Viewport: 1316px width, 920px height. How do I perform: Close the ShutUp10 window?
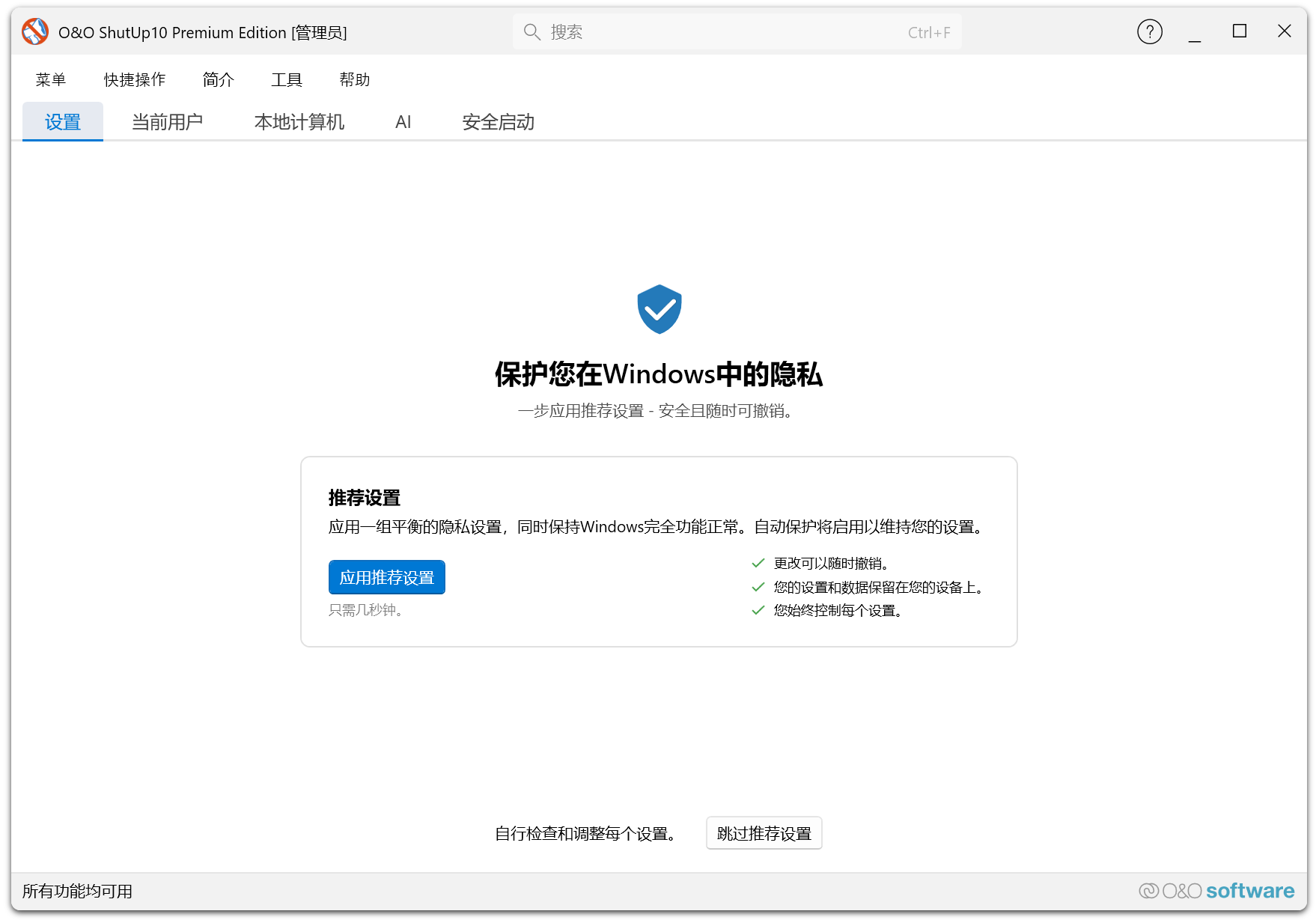[1285, 31]
